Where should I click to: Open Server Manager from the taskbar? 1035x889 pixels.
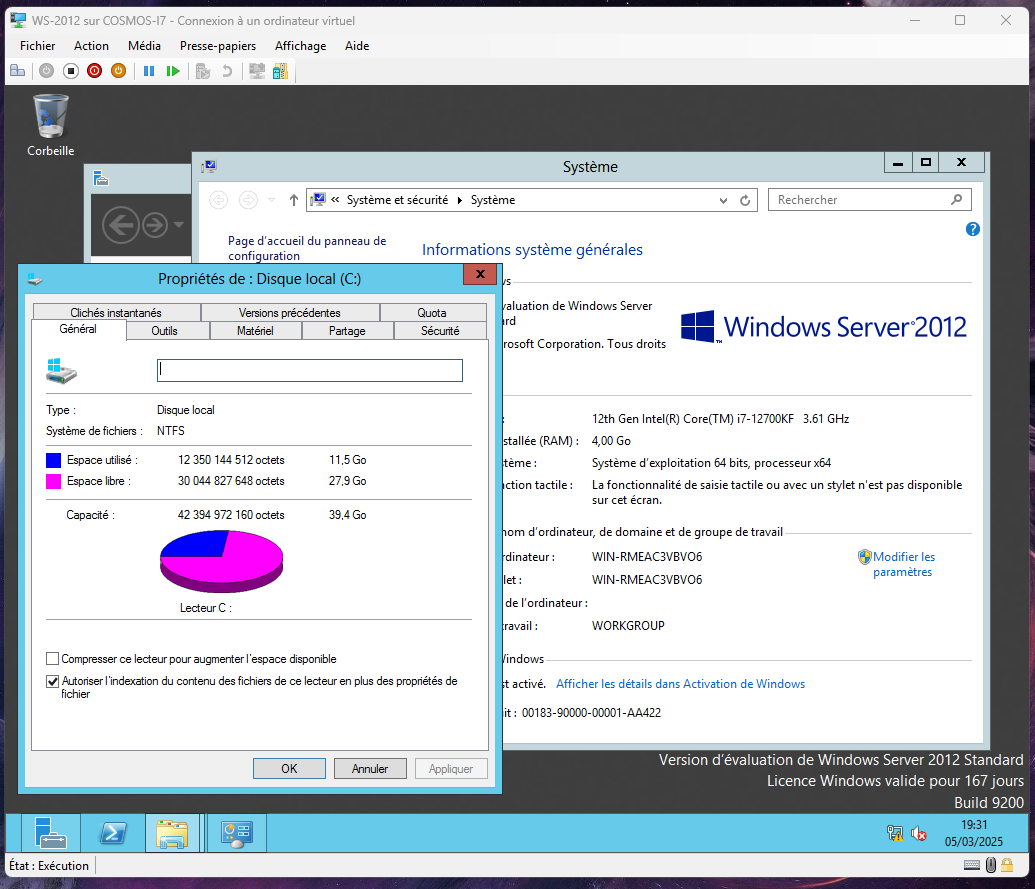pos(50,833)
